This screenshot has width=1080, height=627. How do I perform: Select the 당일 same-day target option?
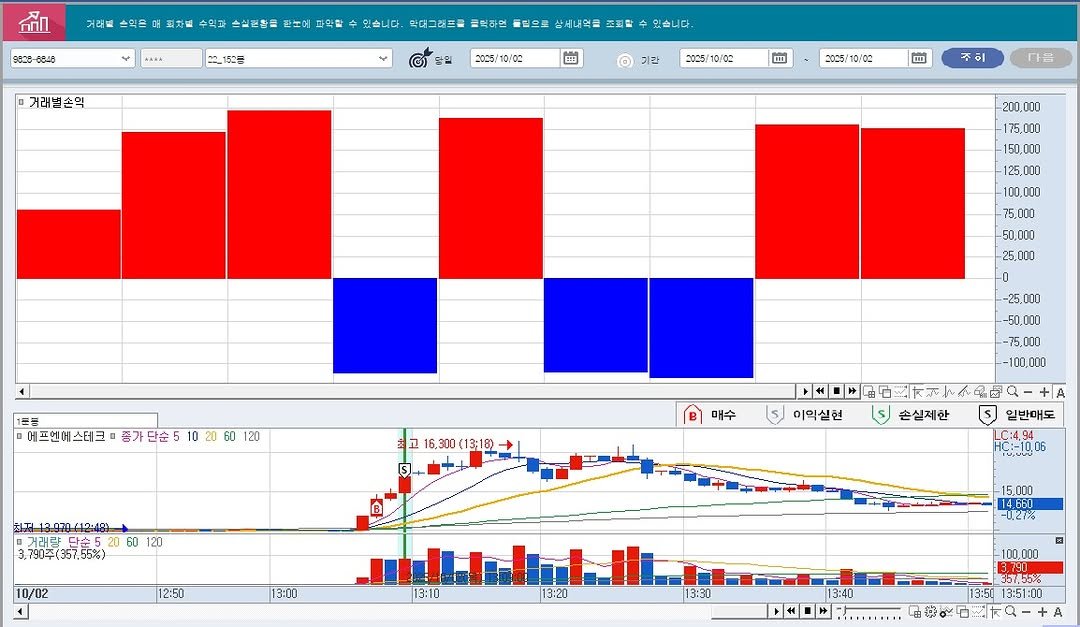[419, 59]
